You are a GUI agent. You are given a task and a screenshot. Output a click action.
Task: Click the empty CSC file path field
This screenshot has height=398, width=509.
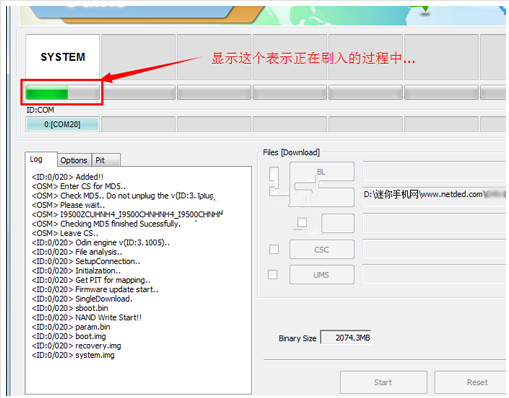tap(434, 249)
